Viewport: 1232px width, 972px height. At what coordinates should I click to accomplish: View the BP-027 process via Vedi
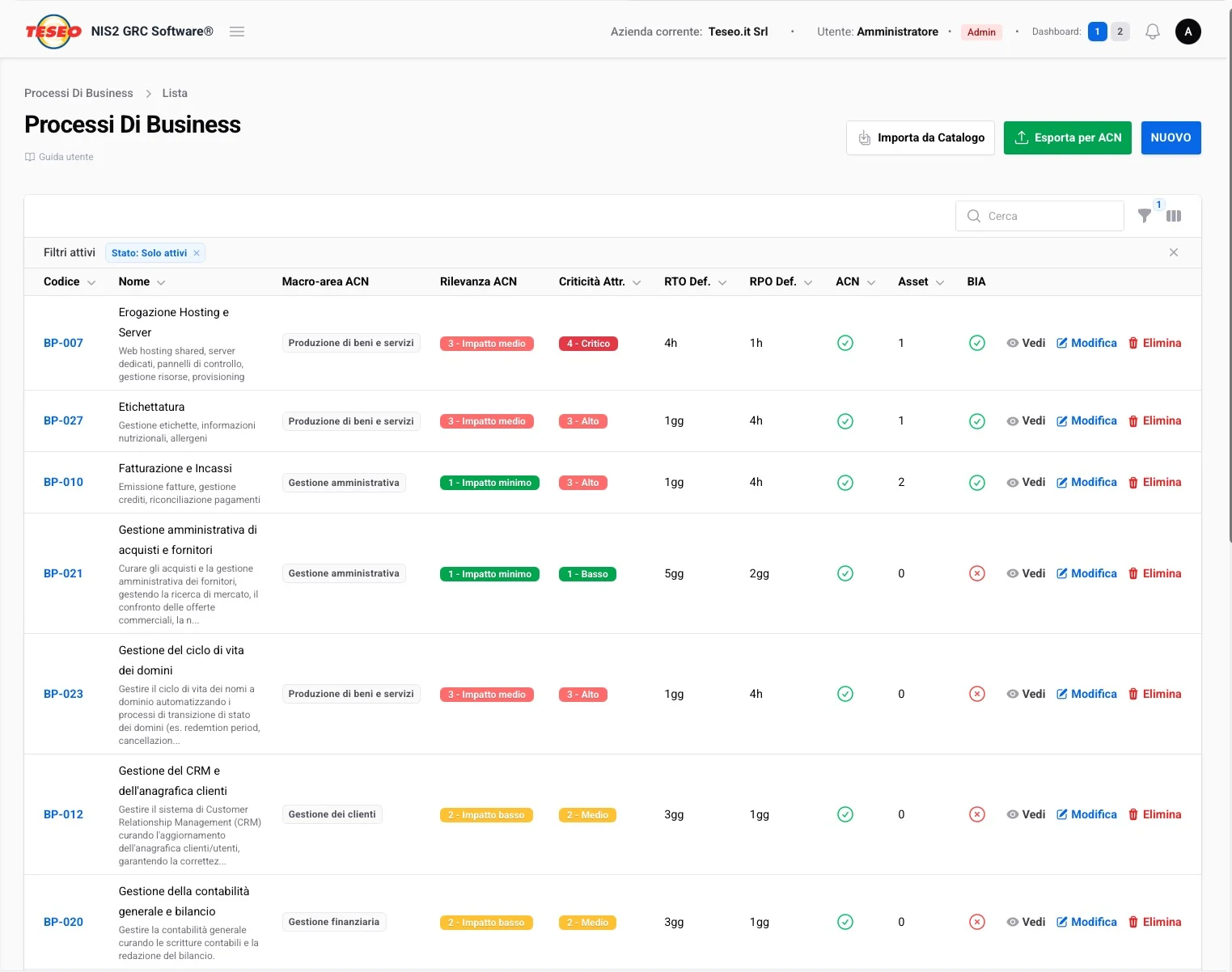click(x=1026, y=420)
